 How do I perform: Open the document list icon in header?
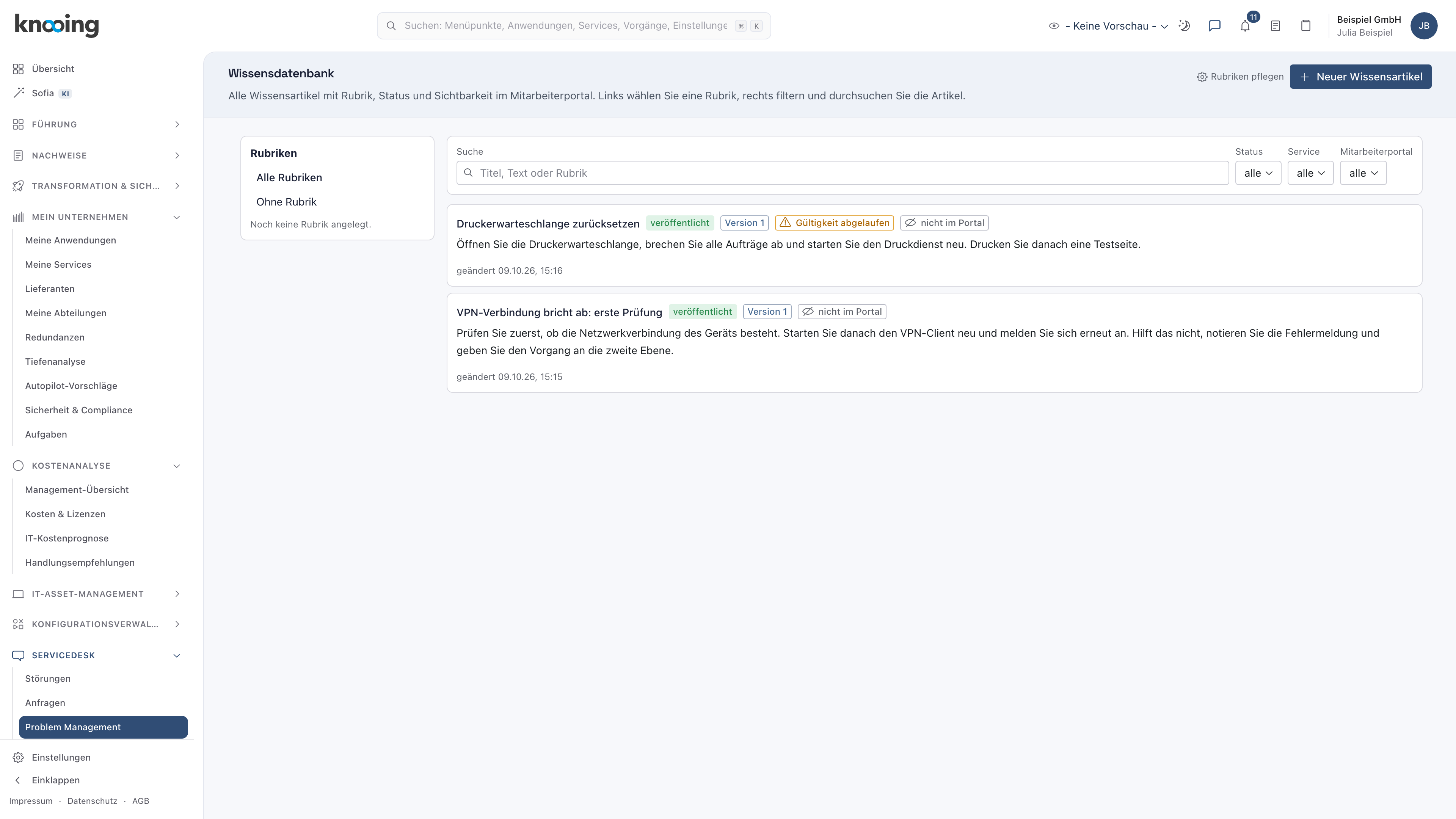coord(1275,26)
